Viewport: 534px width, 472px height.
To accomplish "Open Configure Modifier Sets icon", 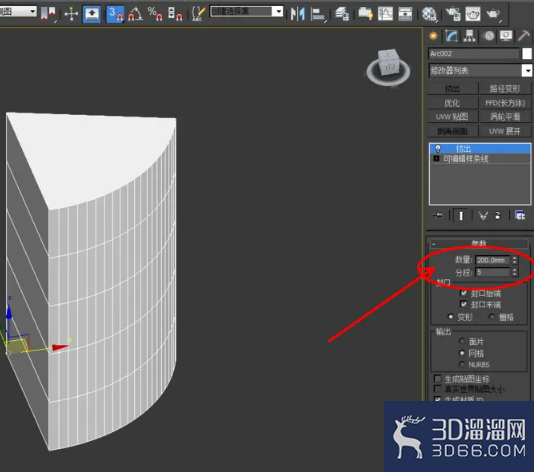I will click(x=520, y=216).
